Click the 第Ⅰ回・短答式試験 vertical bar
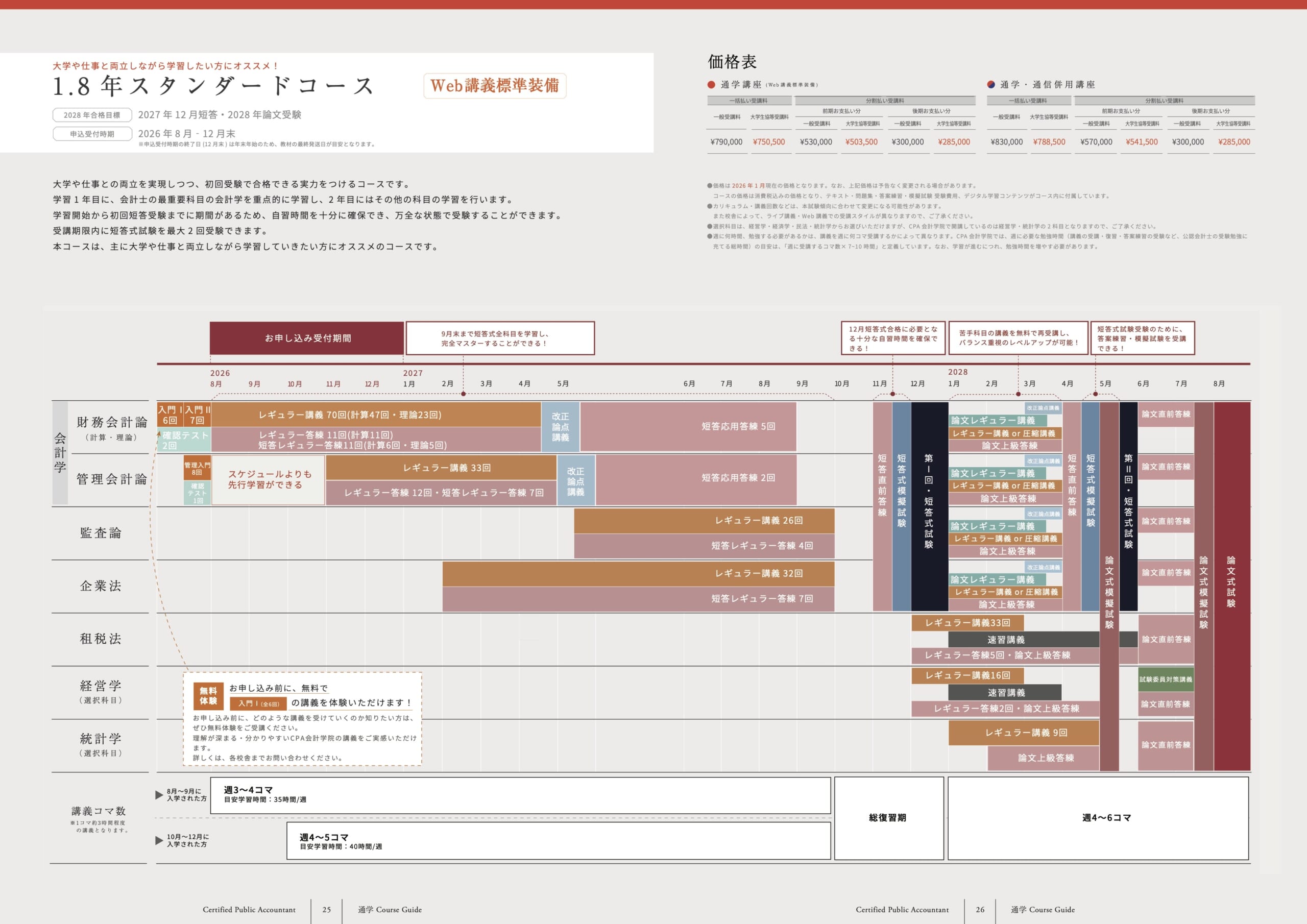Image resolution: width=1307 pixels, height=924 pixels. coord(929,506)
